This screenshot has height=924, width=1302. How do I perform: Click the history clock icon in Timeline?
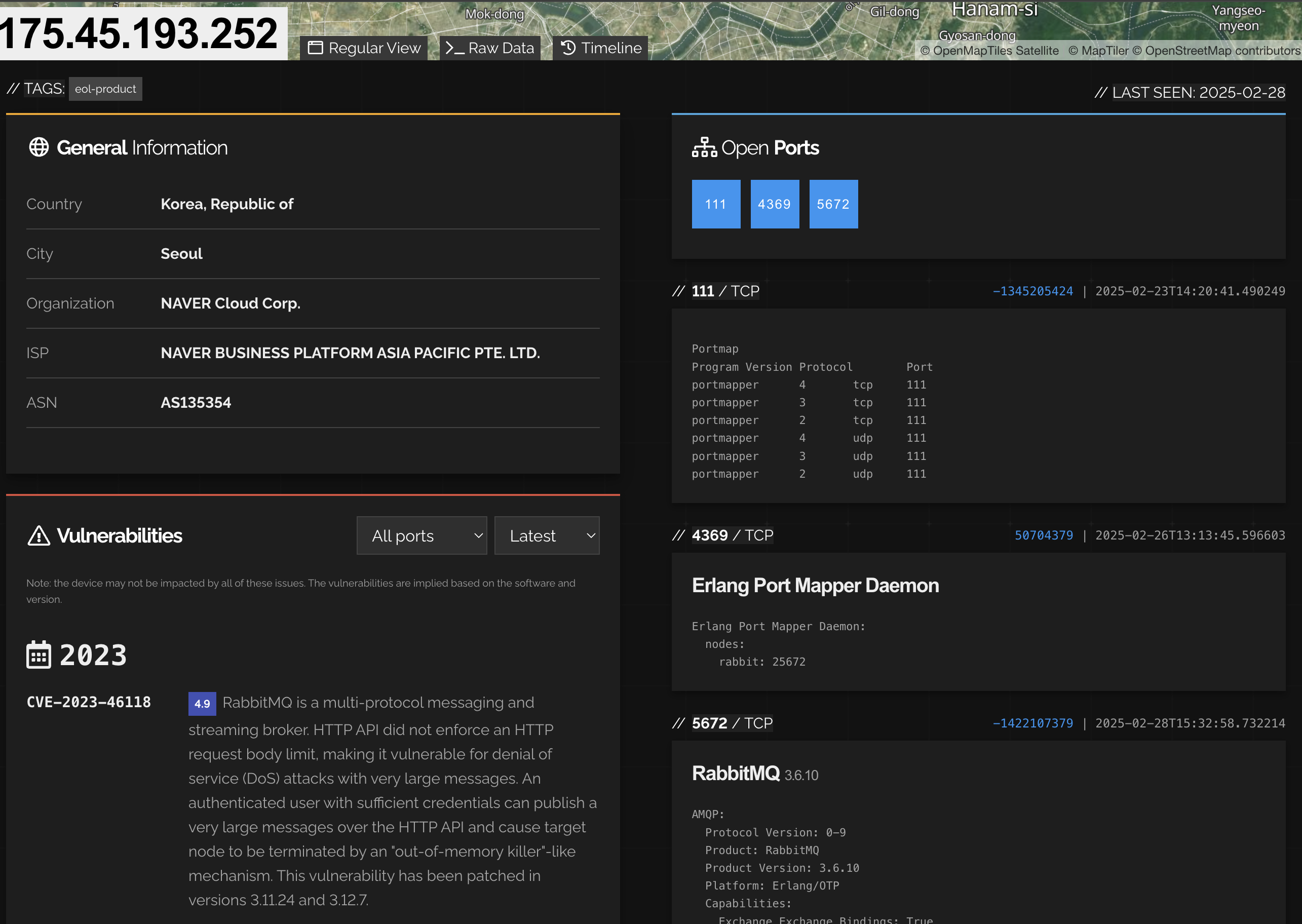click(568, 48)
